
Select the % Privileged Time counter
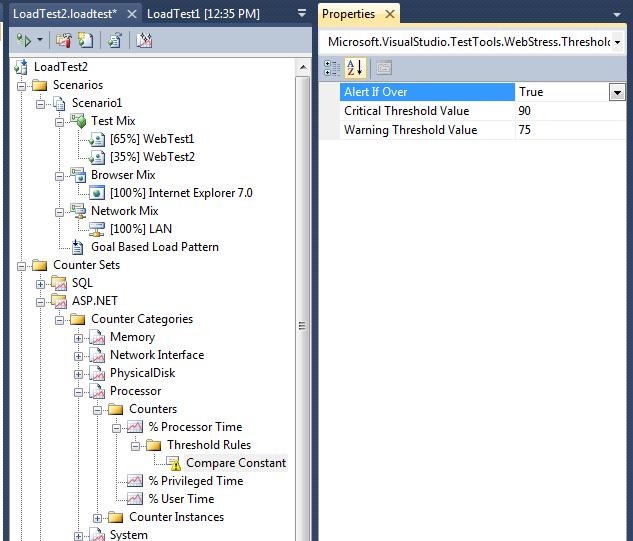[195, 481]
